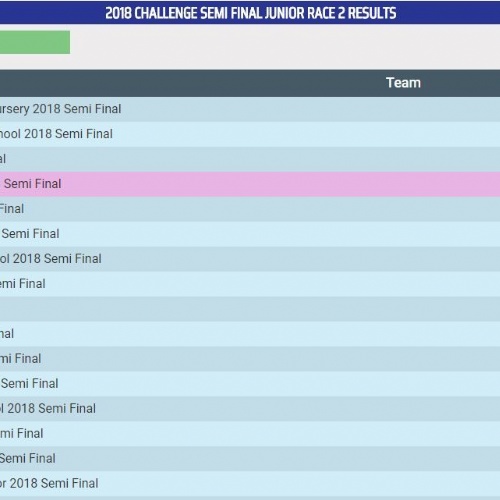500x500 pixels.
Task: Click the 'mi Final' row below 'l 2018 Semi Final'
Action: pos(250,434)
